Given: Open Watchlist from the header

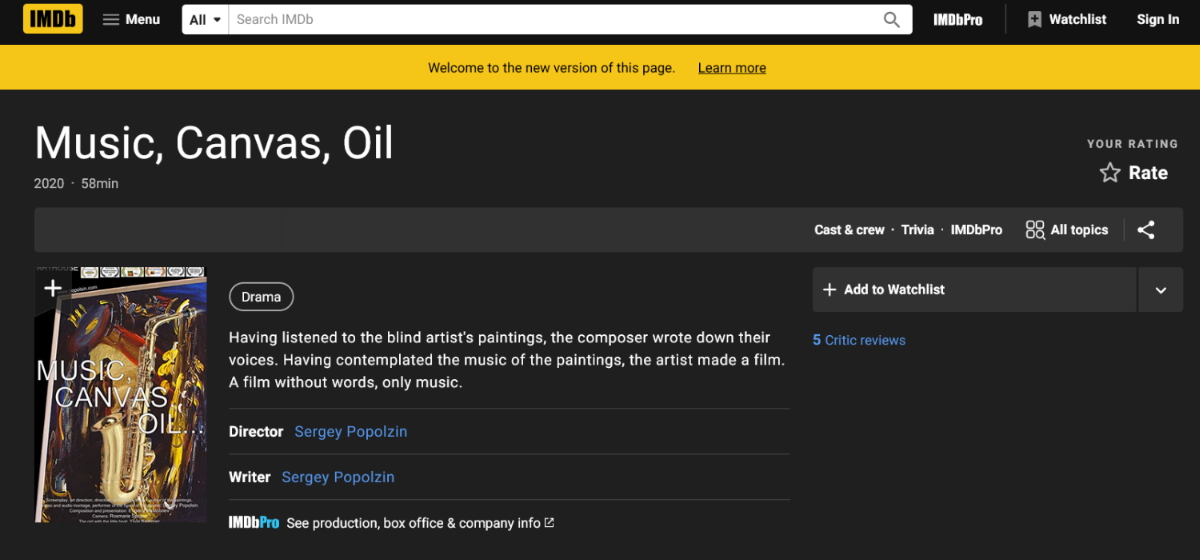Looking at the screenshot, I should pos(1067,20).
